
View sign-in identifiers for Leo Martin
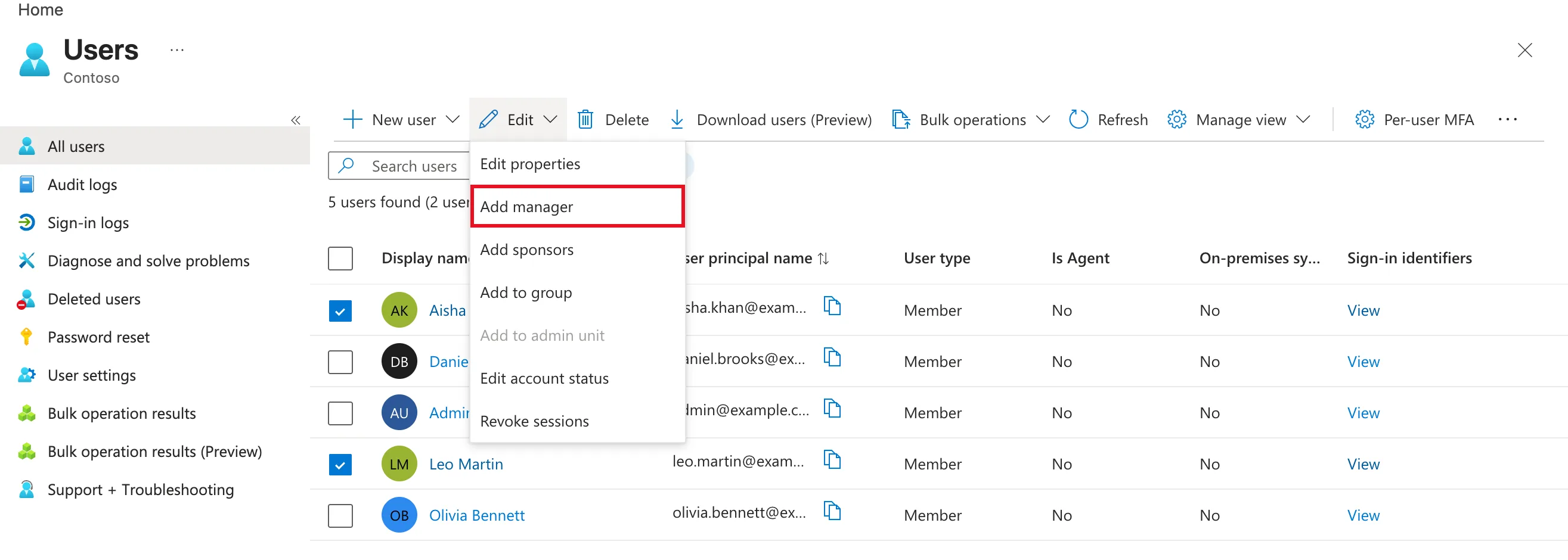pyautogui.click(x=1363, y=465)
